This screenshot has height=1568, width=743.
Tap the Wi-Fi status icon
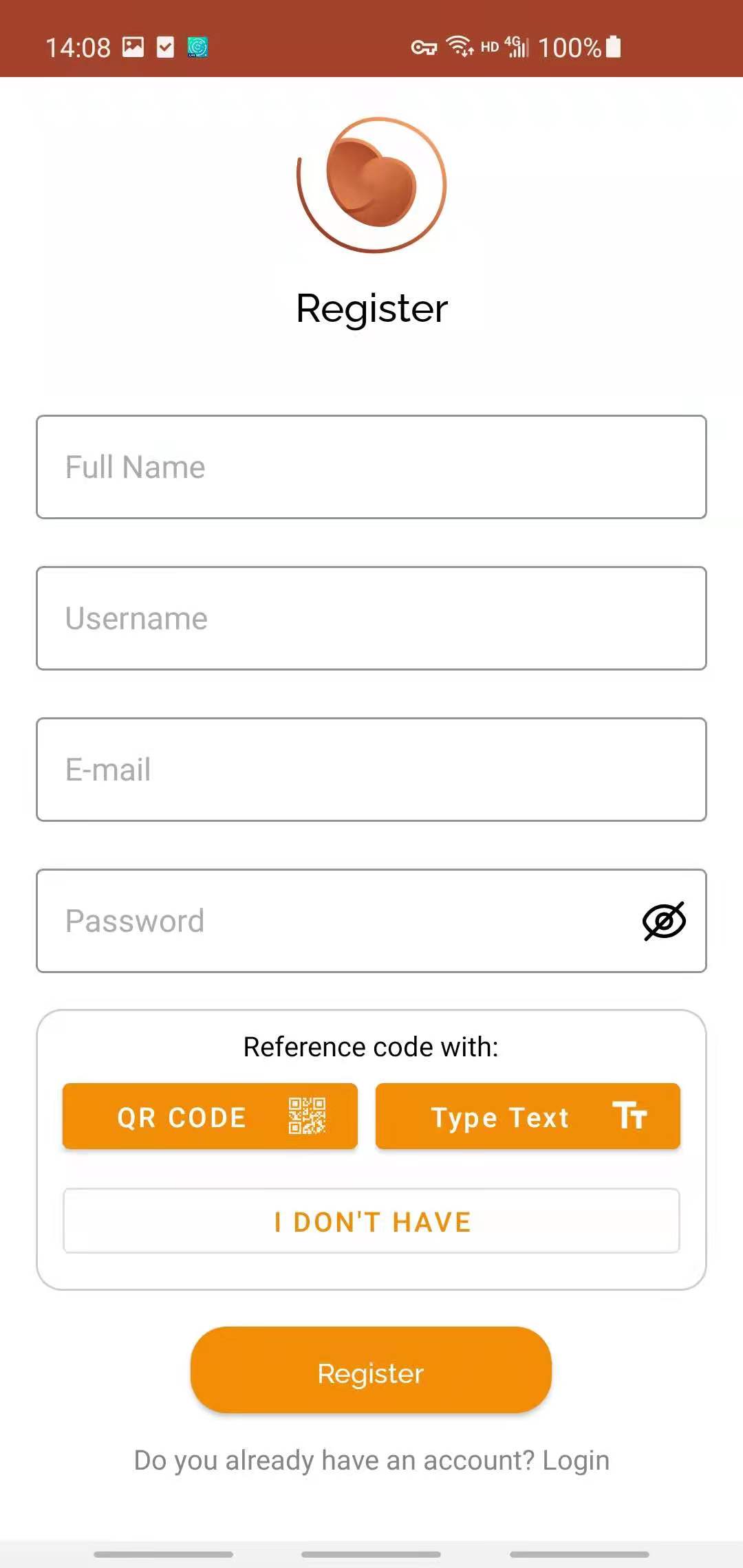[x=460, y=46]
